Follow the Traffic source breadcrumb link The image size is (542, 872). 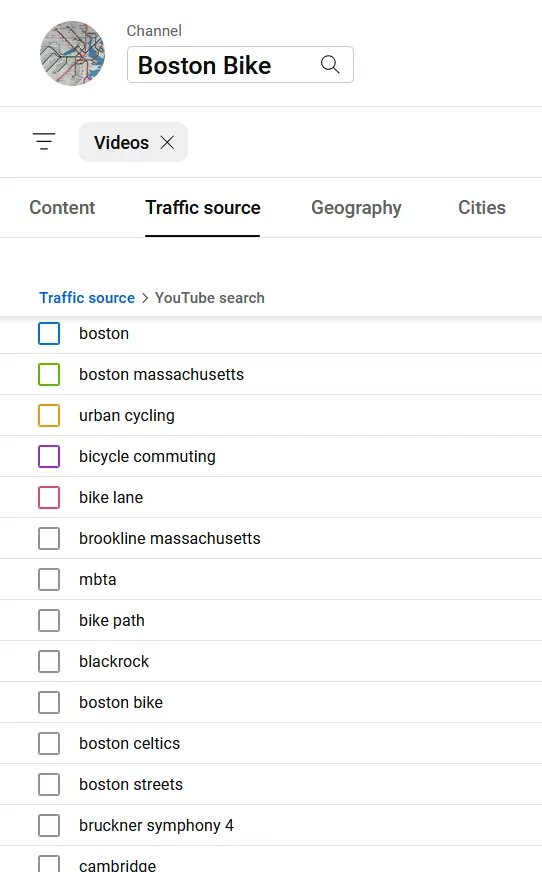coord(87,298)
